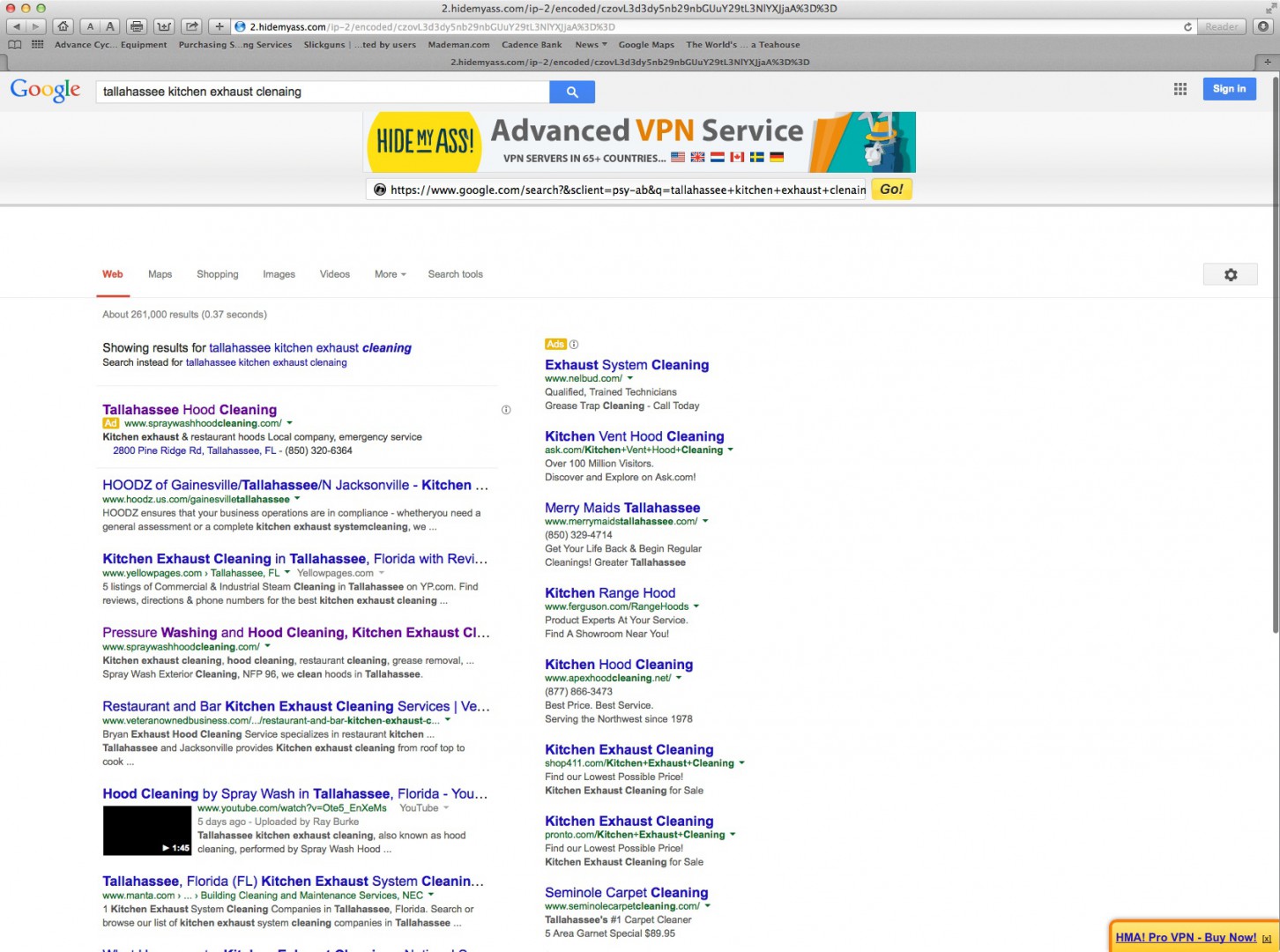Open Seminole Carpet Cleaning ad
Image resolution: width=1280 pixels, height=952 pixels.
tap(626, 893)
